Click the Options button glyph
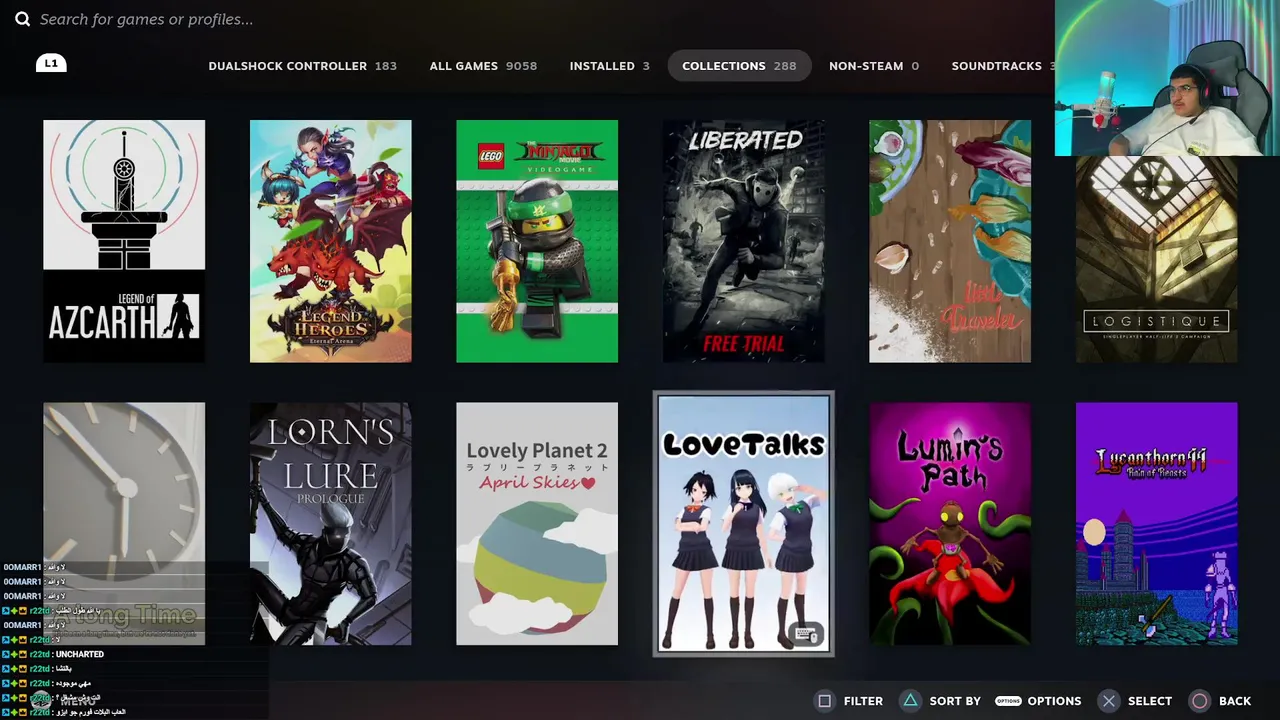The image size is (1280, 720). point(1008,701)
